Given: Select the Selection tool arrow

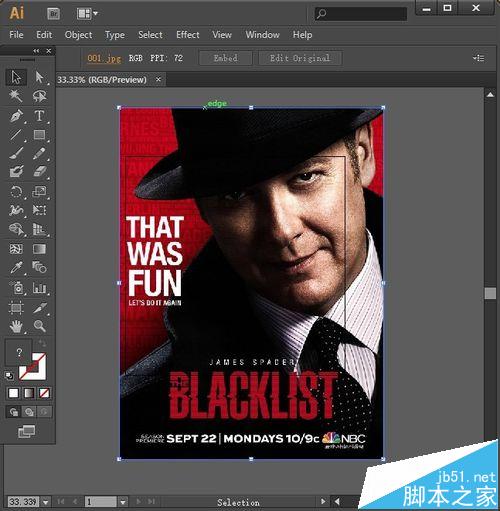Looking at the screenshot, I should click(x=16, y=77).
